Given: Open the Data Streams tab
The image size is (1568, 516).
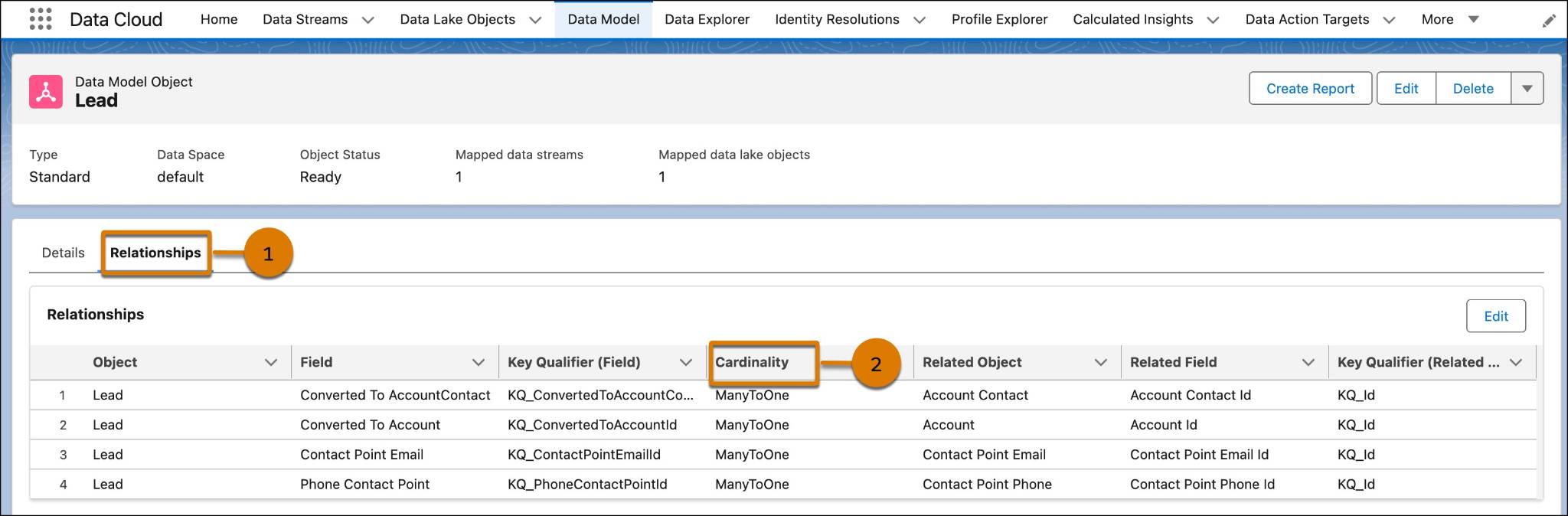Looking at the screenshot, I should 305,19.
